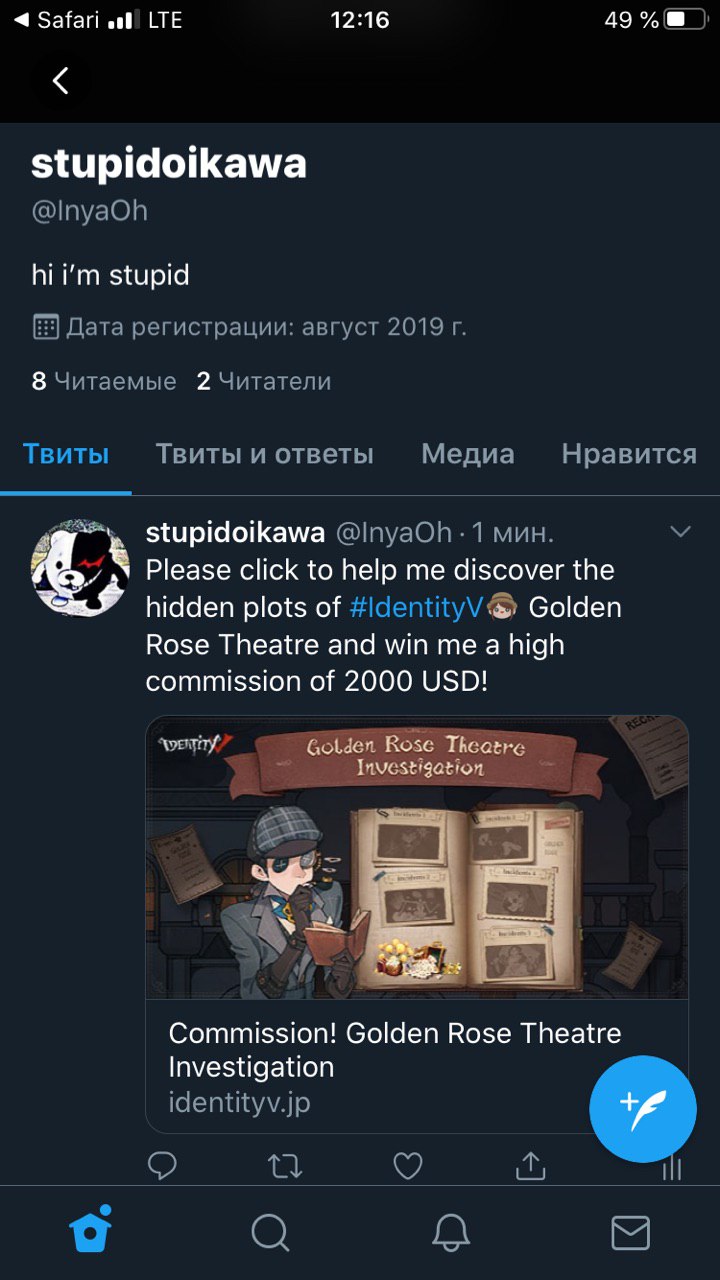720x1280 pixels.
Task: Select the Нравится tab
Action: coord(629,454)
